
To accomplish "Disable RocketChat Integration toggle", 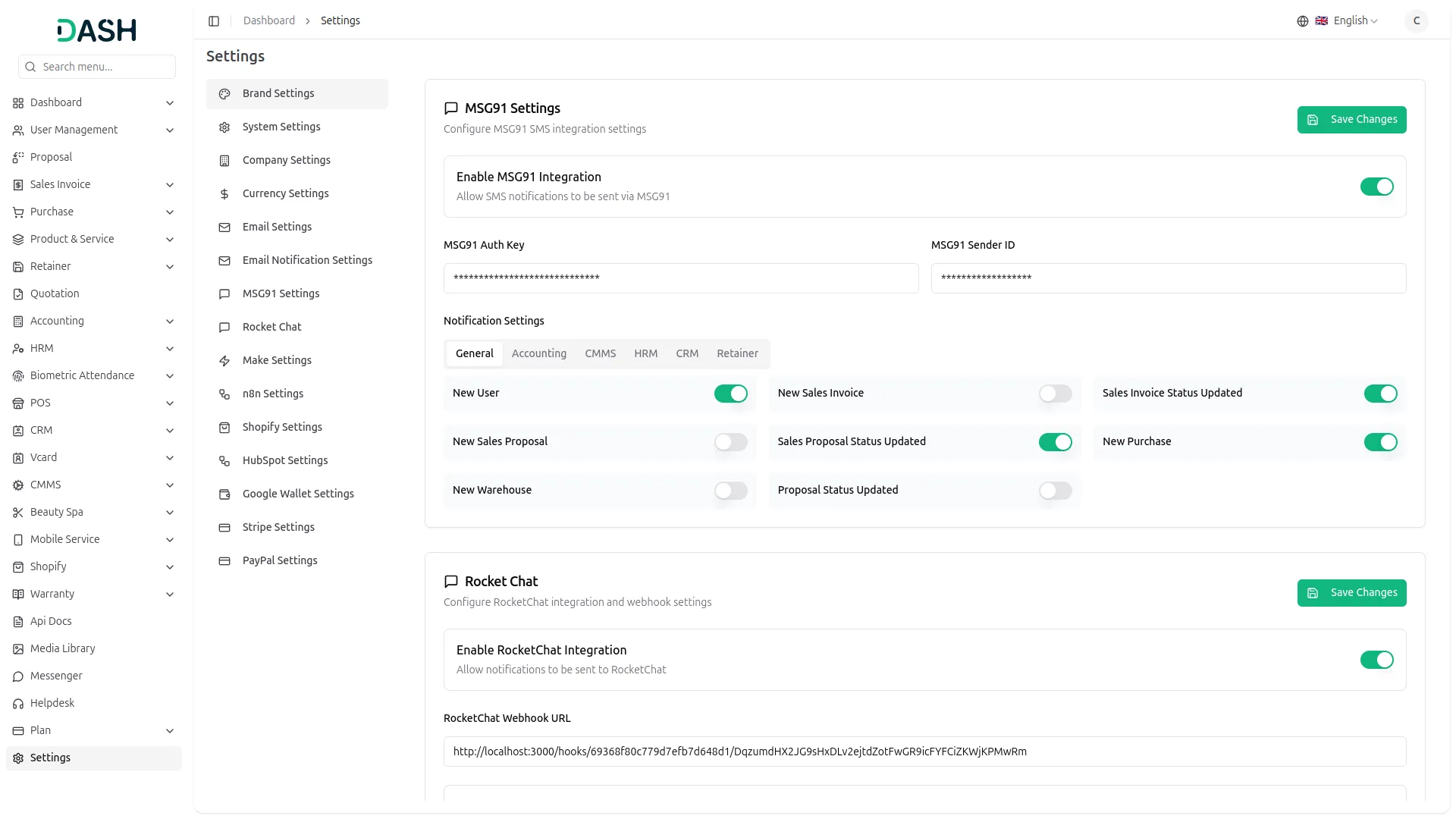I will tap(1376, 660).
